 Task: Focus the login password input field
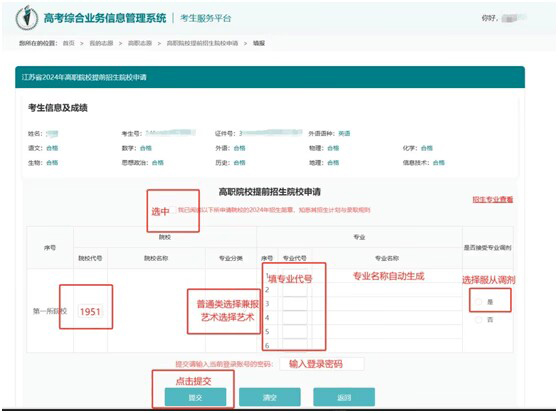322,364
